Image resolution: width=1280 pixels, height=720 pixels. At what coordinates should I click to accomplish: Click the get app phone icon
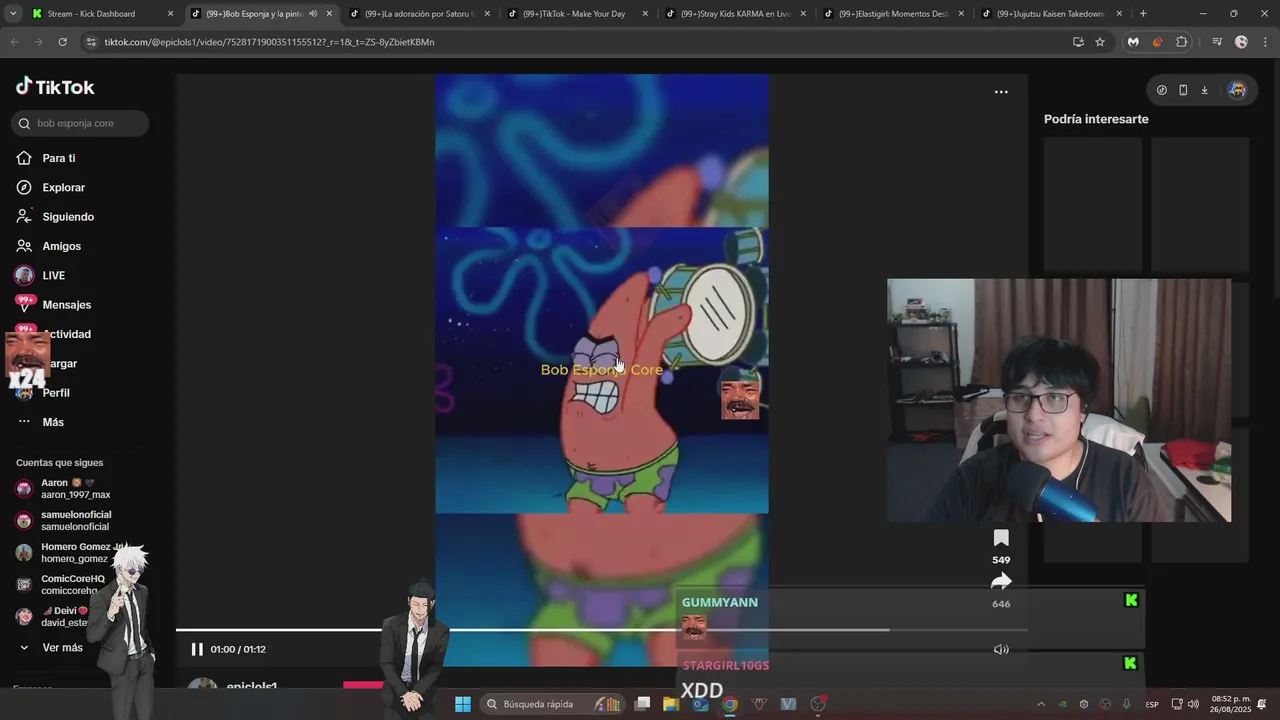1183,90
